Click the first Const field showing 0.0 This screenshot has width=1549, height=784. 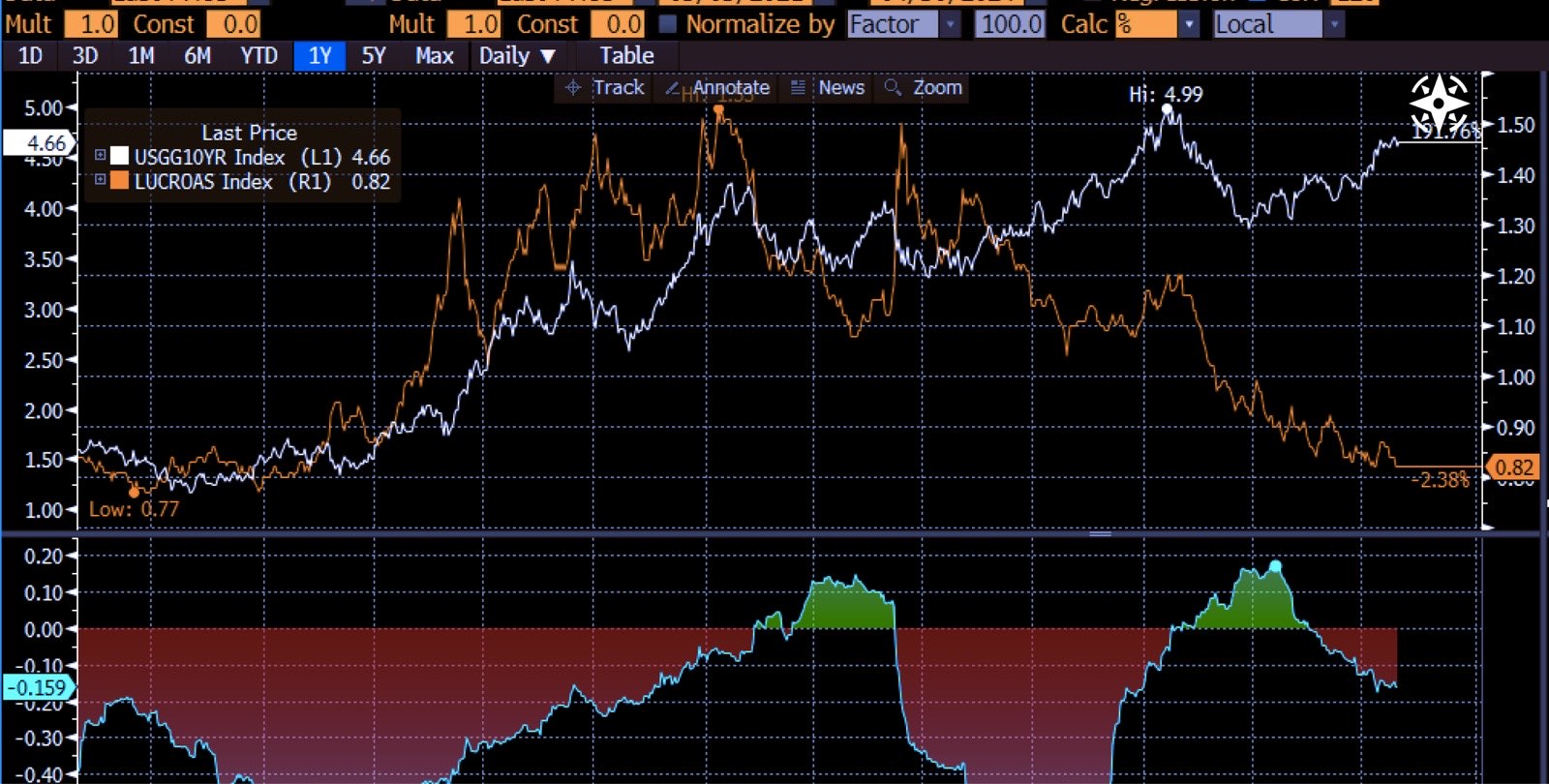[x=233, y=24]
